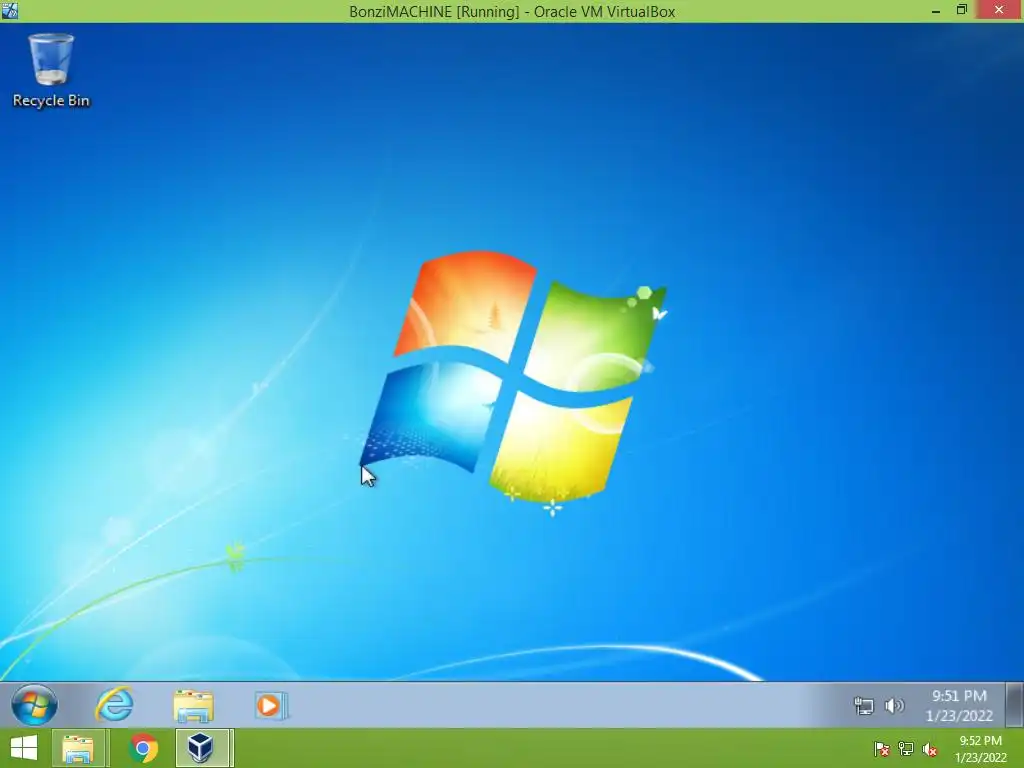Open the host Windows Start button
This screenshot has width=1024, height=768.
click(x=24, y=748)
